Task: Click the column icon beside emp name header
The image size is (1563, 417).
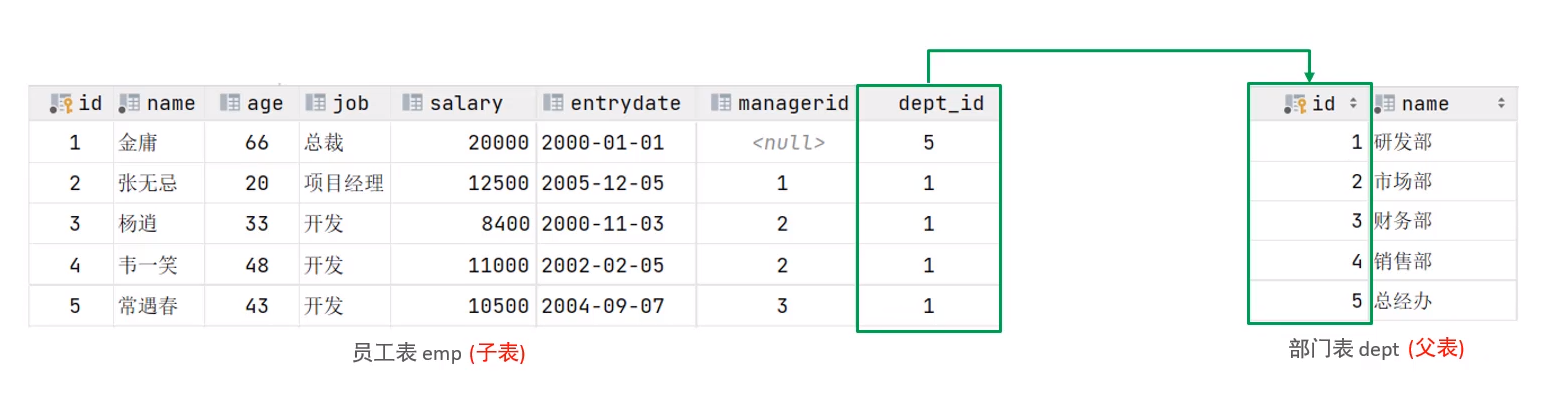Action: coord(128,103)
